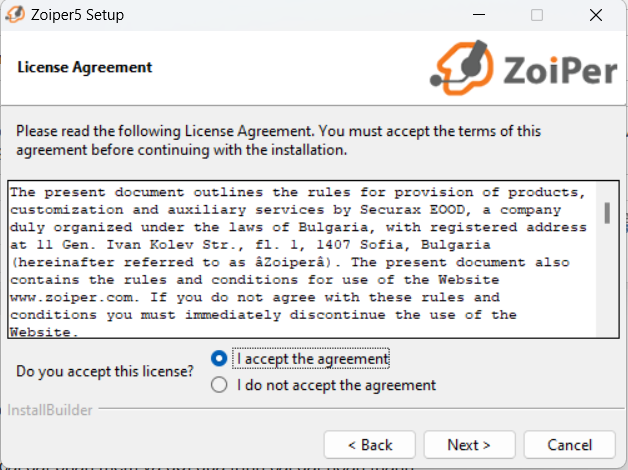Click the InstallBuilder label
Screen dimensions: 628x470
50,410
